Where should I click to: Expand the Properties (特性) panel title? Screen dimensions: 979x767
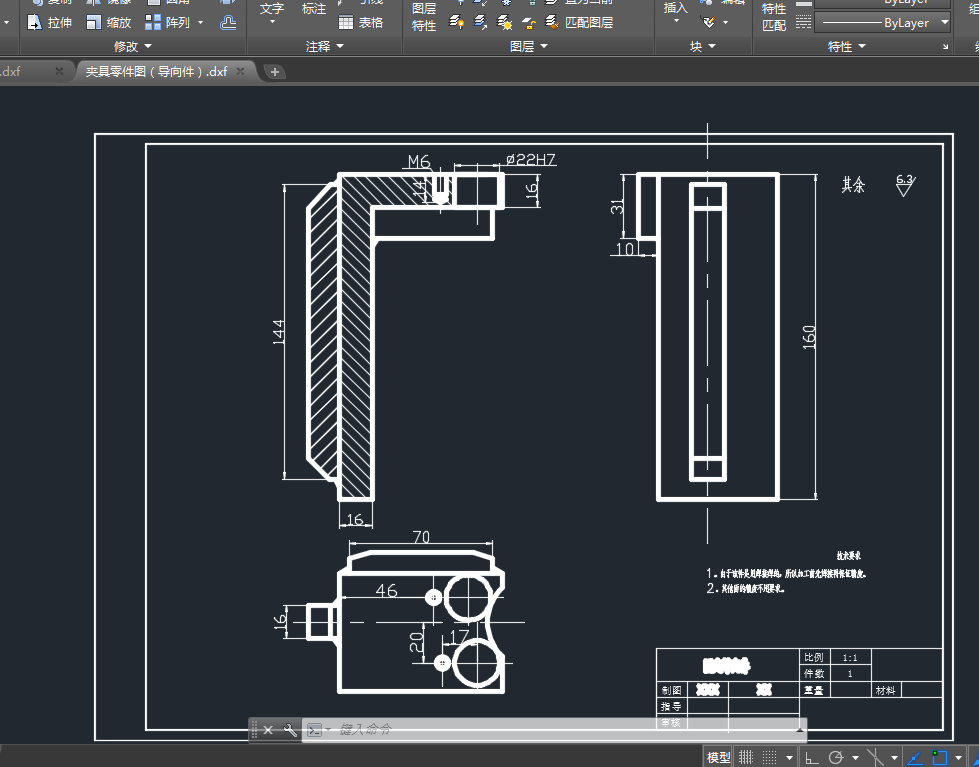pyautogui.click(x=847, y=46)
